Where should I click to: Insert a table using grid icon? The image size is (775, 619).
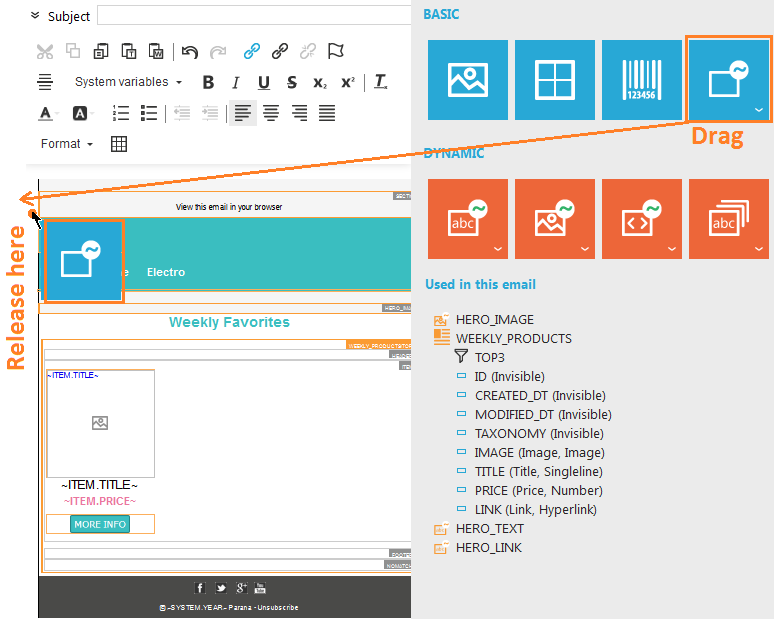119,144
